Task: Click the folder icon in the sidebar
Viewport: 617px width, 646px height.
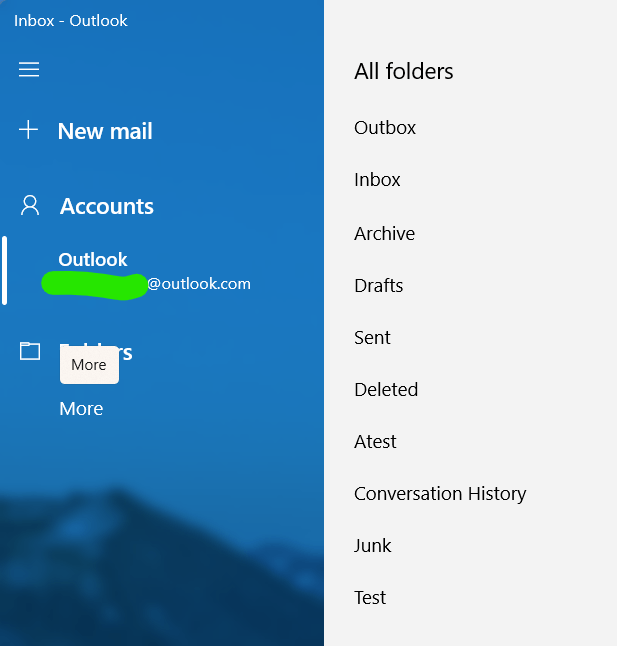Action: [30, 351]
